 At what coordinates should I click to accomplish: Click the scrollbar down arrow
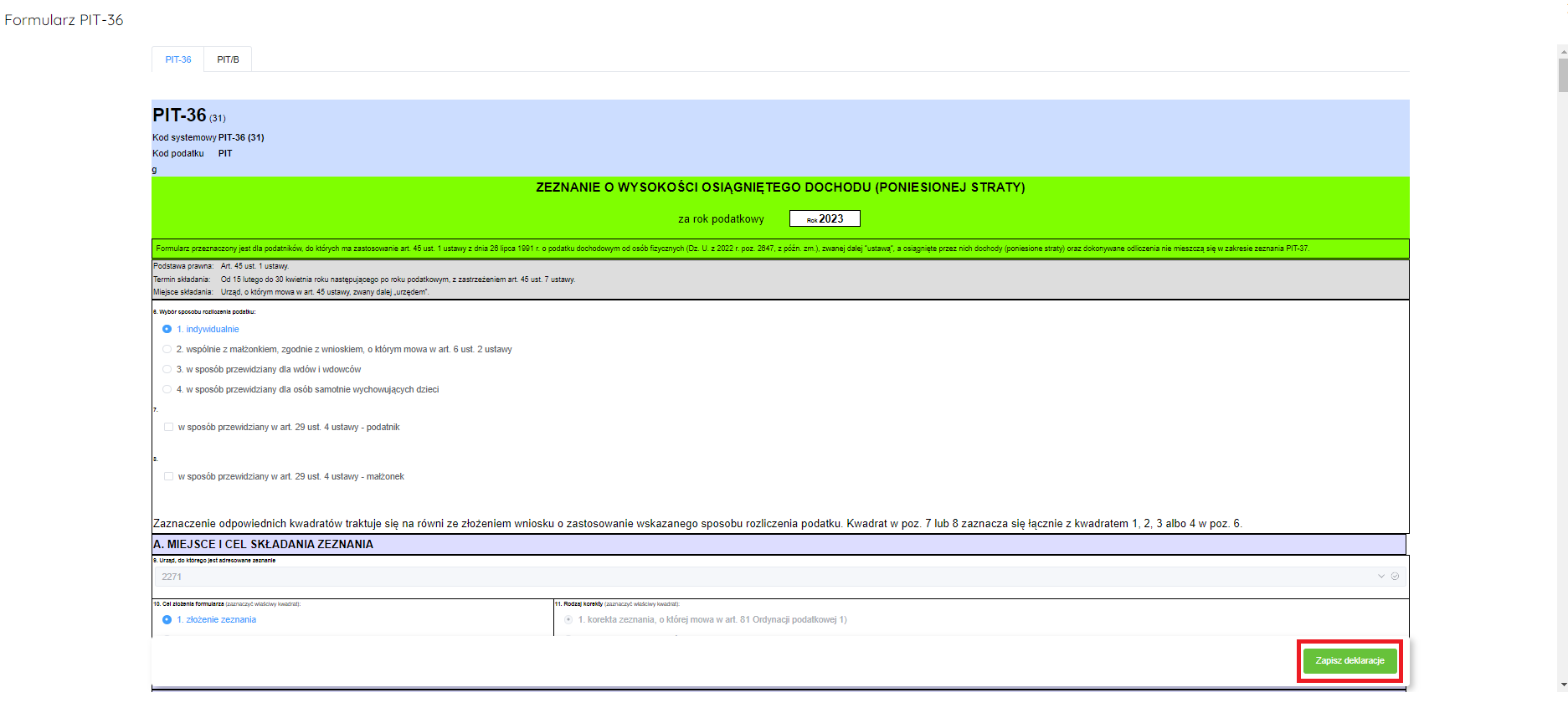pyautogui.click(x=1562, y=684)
